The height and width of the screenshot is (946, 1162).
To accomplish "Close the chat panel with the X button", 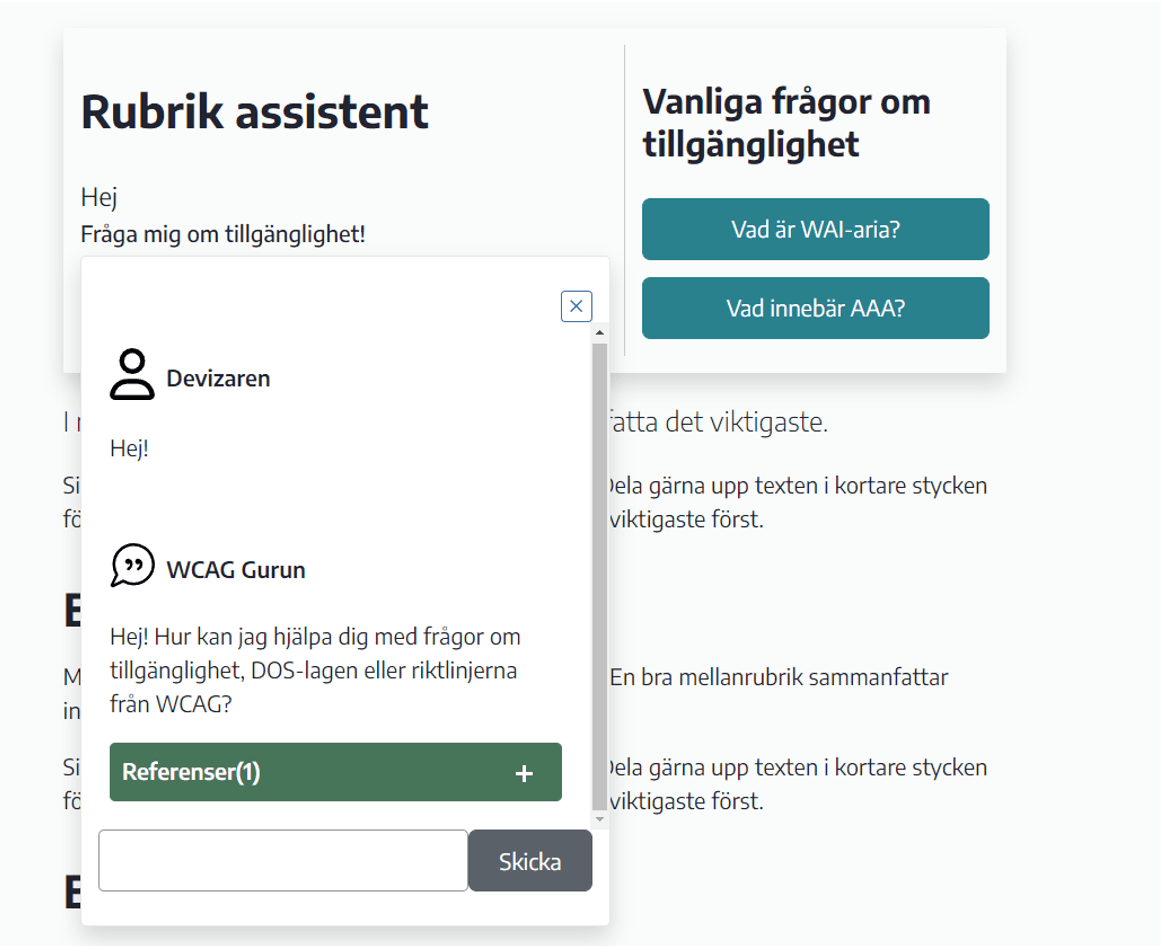I will pyautogui.click(x=576, y=307).
